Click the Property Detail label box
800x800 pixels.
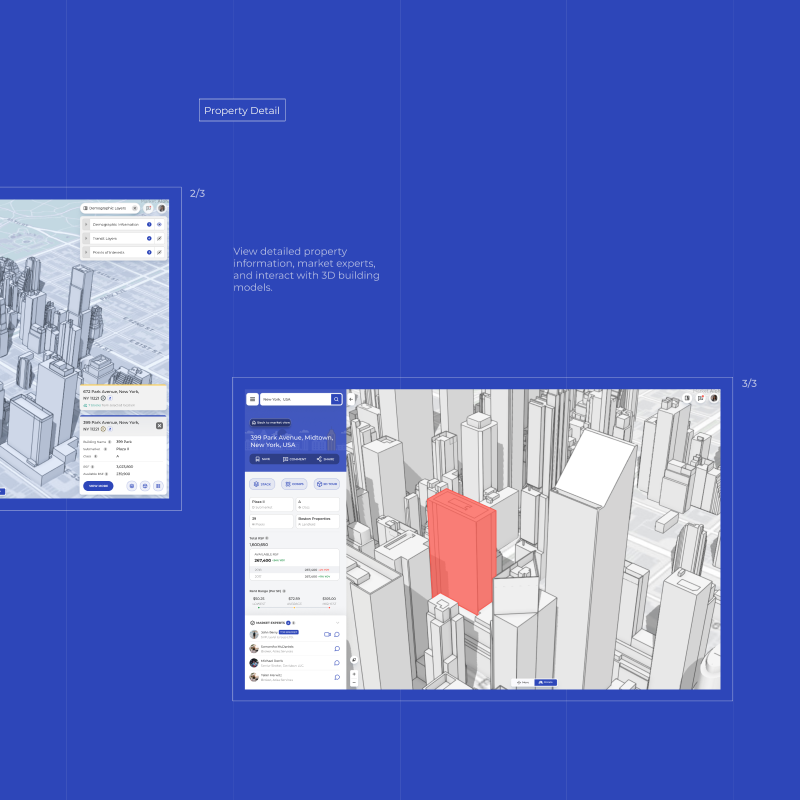(242, 110)
